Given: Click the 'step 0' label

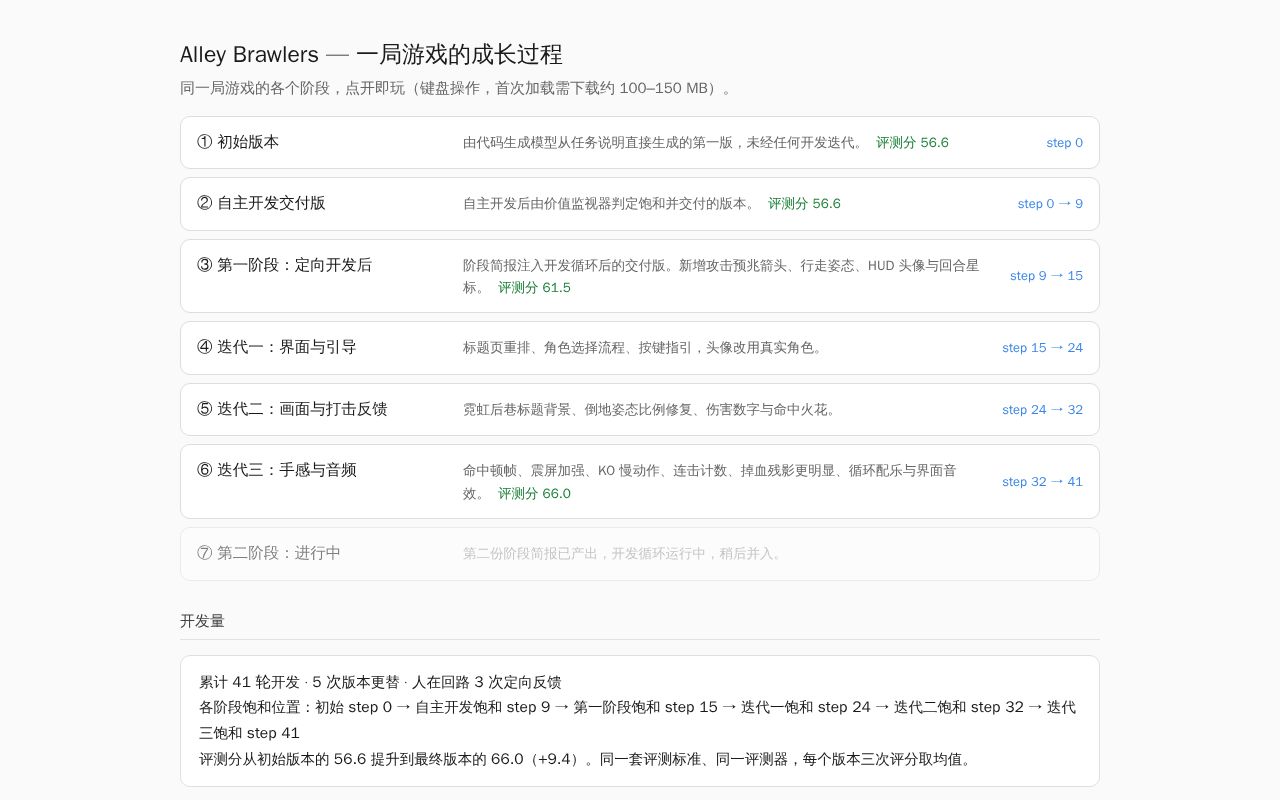Looking at the screenshot, I should click(1064, 143).
